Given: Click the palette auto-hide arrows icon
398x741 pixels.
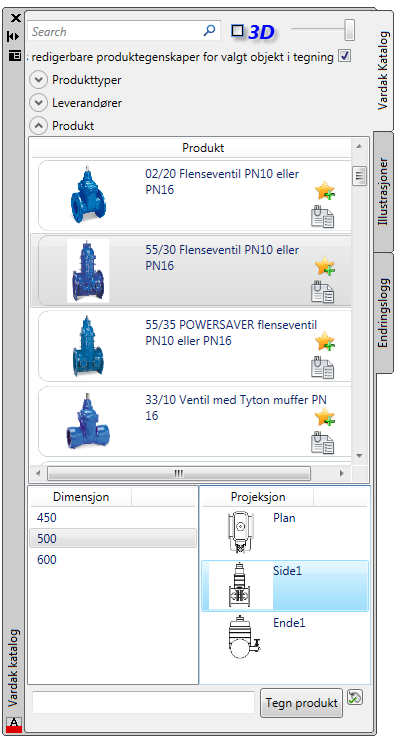Looking at the screenshot, I should click(x=14, y=36).
